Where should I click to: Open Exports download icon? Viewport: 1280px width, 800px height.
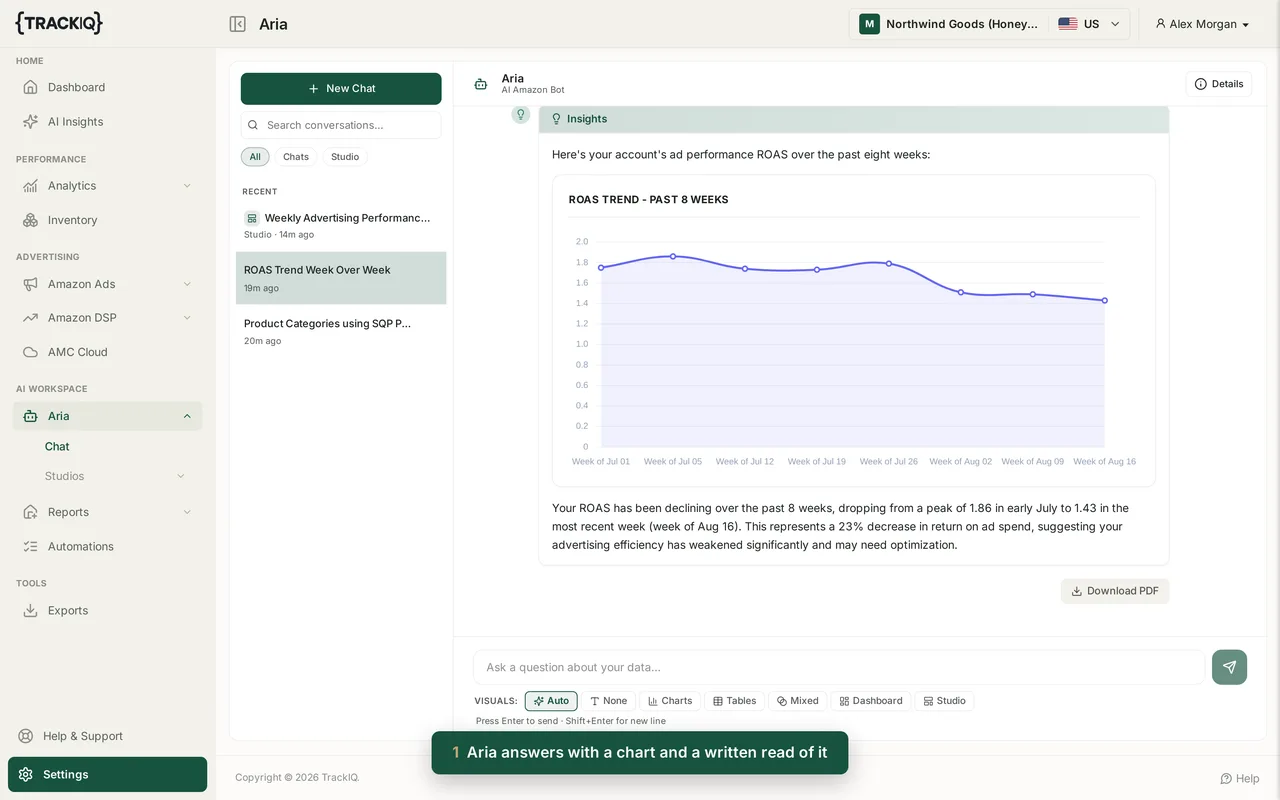point(31,610)
